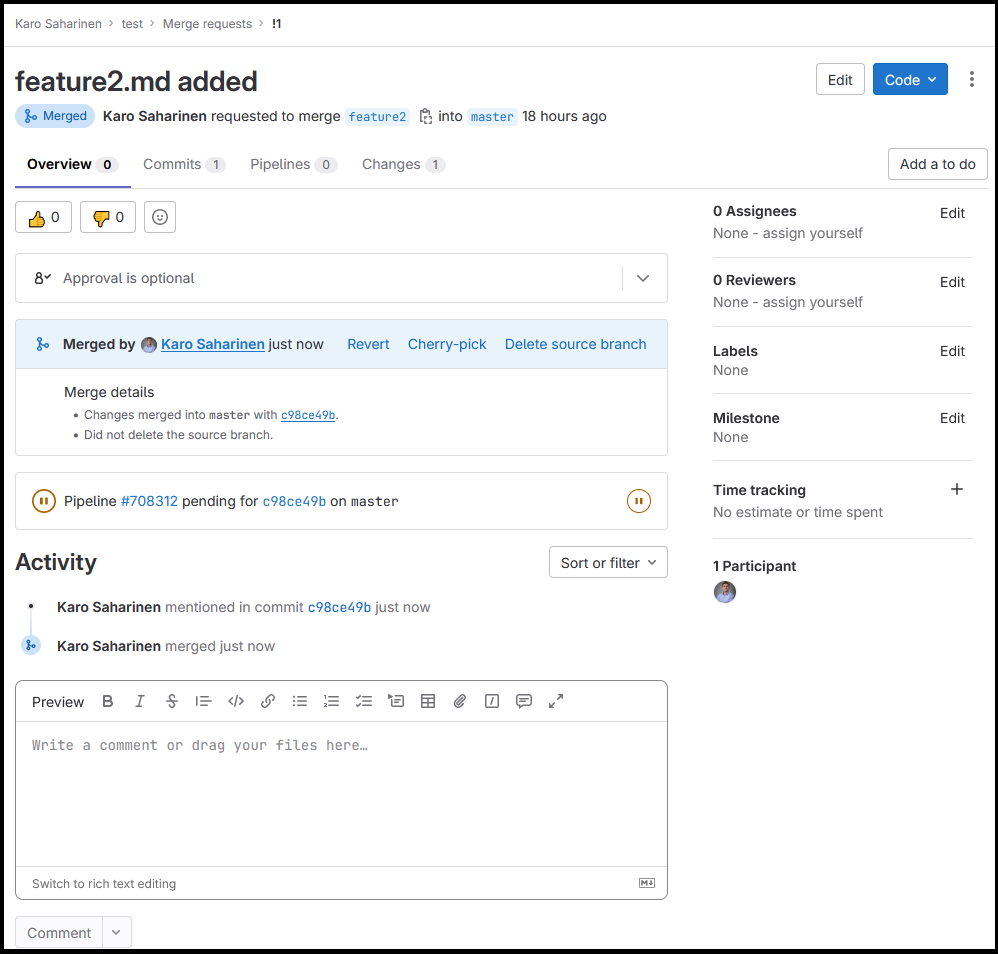Viewport: 998px width, 954px height.
Task: Enter full screen comment editor mode
Action: [556, 702]
